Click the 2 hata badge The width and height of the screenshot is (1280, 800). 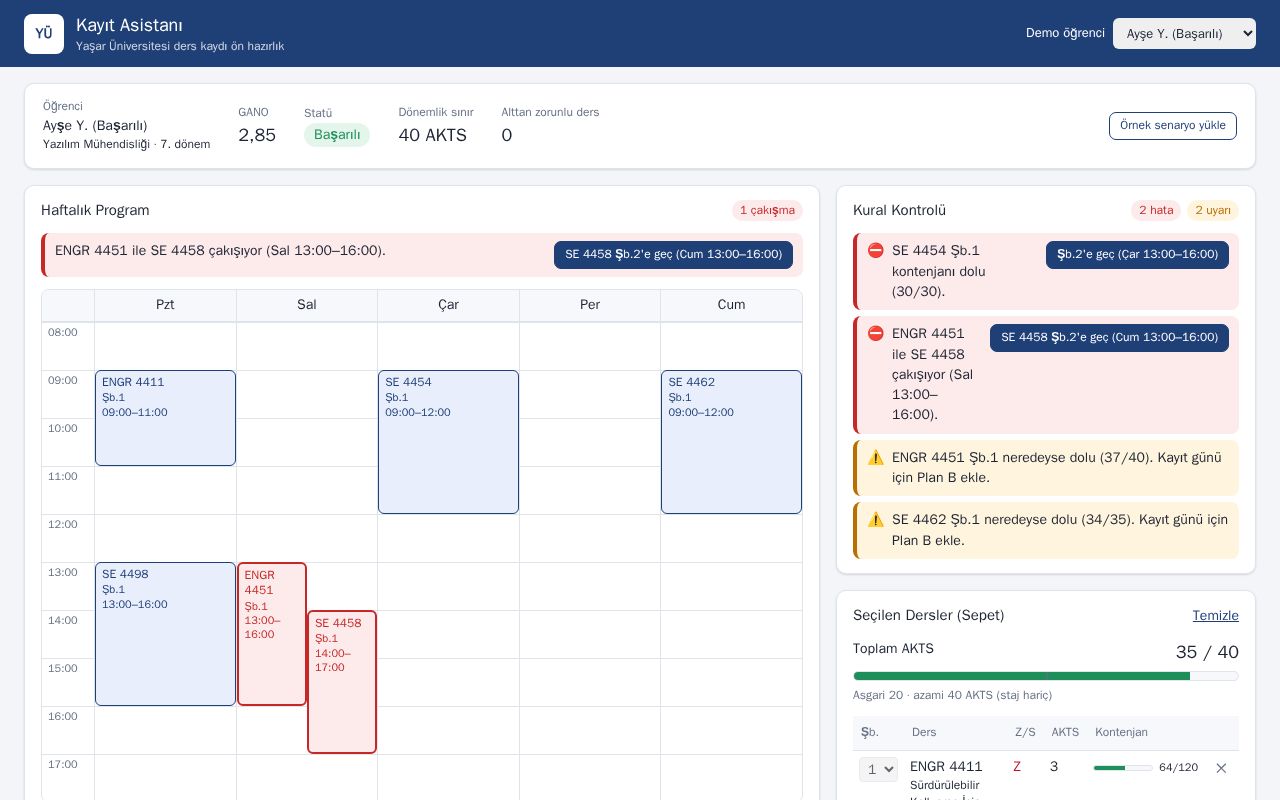coord(1156,210)
